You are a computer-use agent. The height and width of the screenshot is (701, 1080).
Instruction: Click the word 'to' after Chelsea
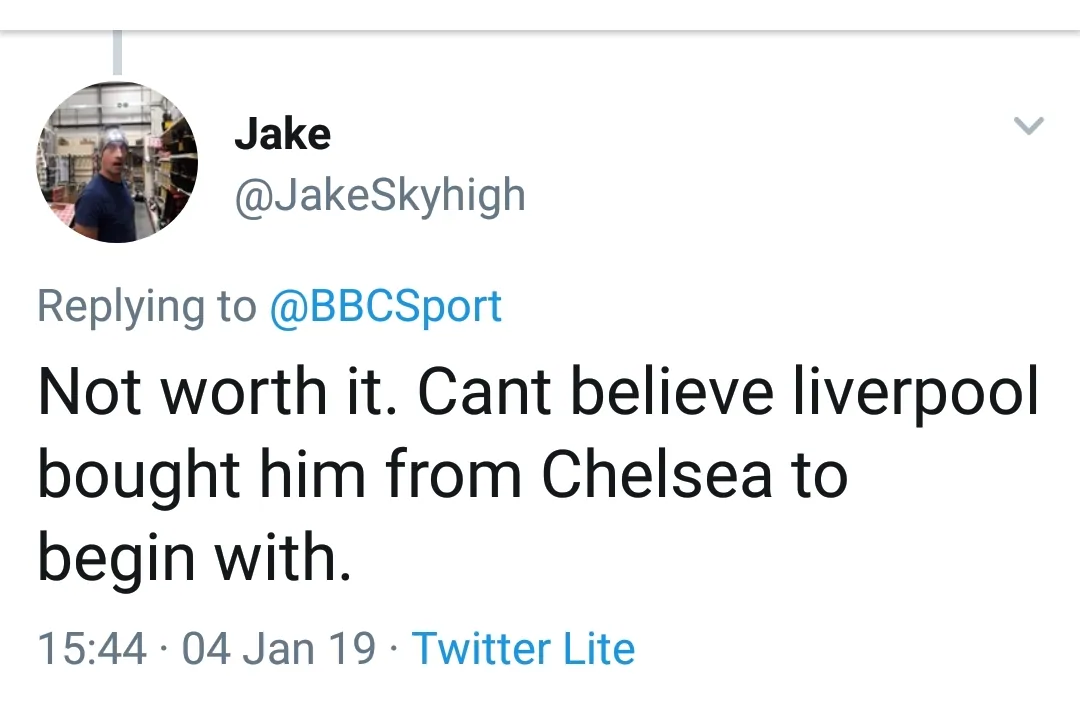(820, 475)
